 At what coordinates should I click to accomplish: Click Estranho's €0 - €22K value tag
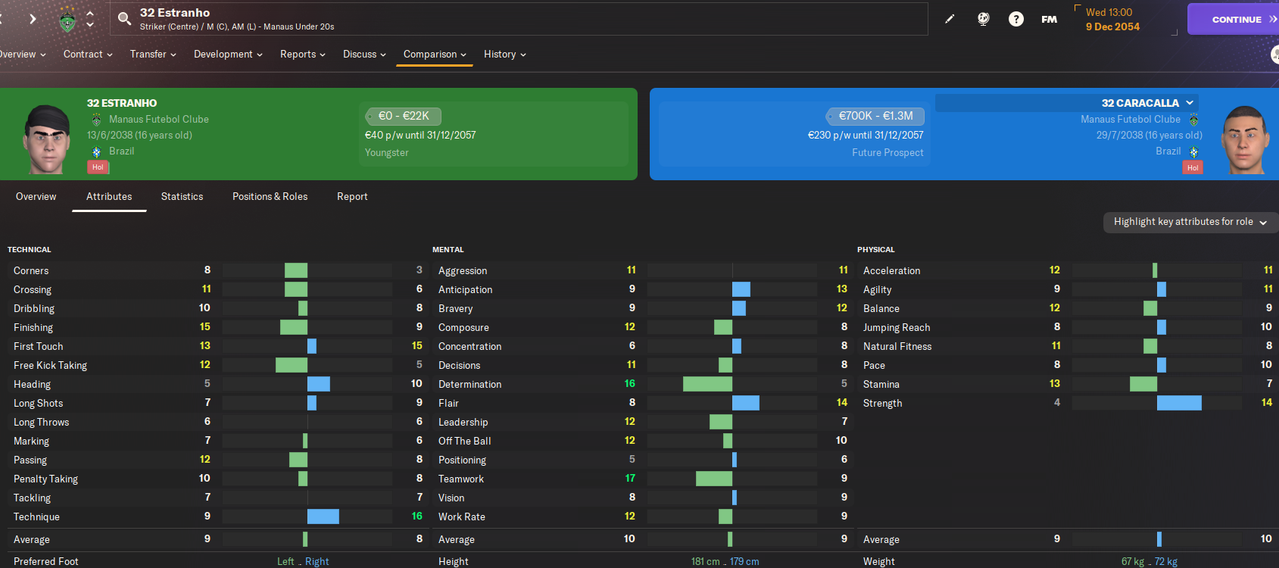403,116
